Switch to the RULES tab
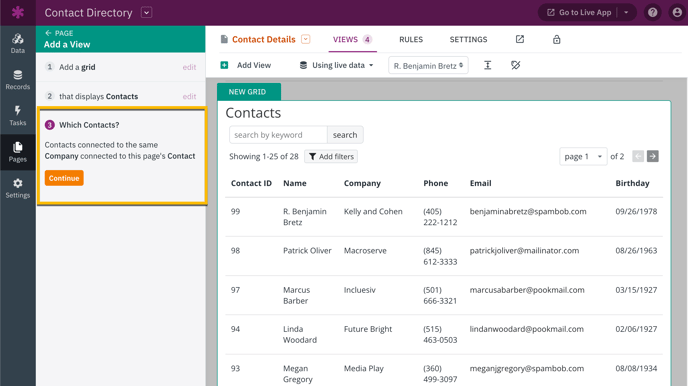688x386 pixels. pyautogui.click(x=411, y=39)
